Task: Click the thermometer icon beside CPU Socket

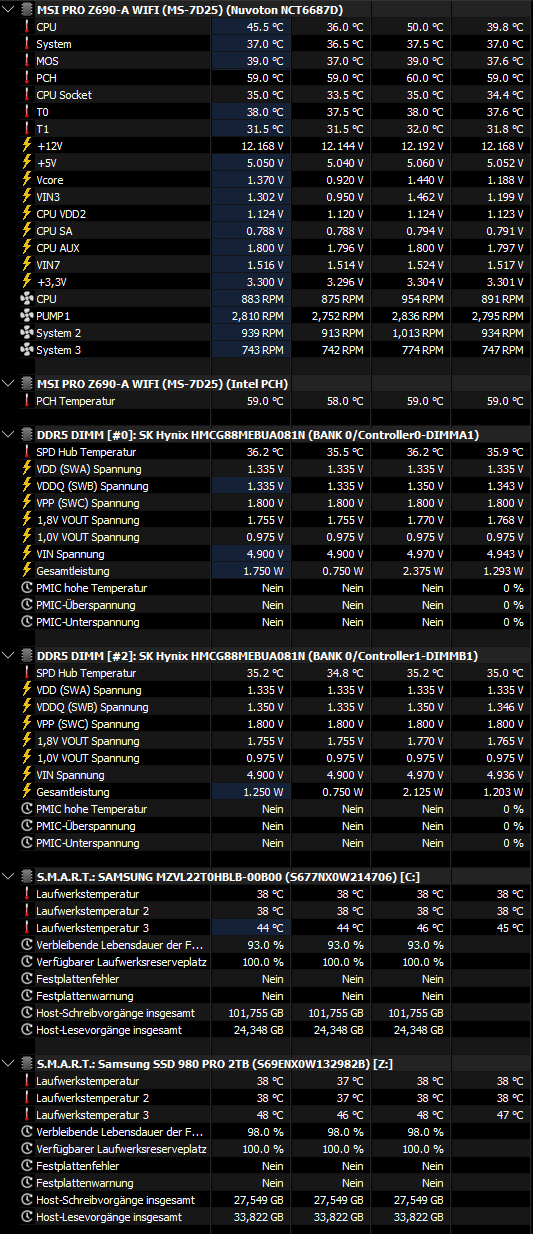Action: pos(26,95)
